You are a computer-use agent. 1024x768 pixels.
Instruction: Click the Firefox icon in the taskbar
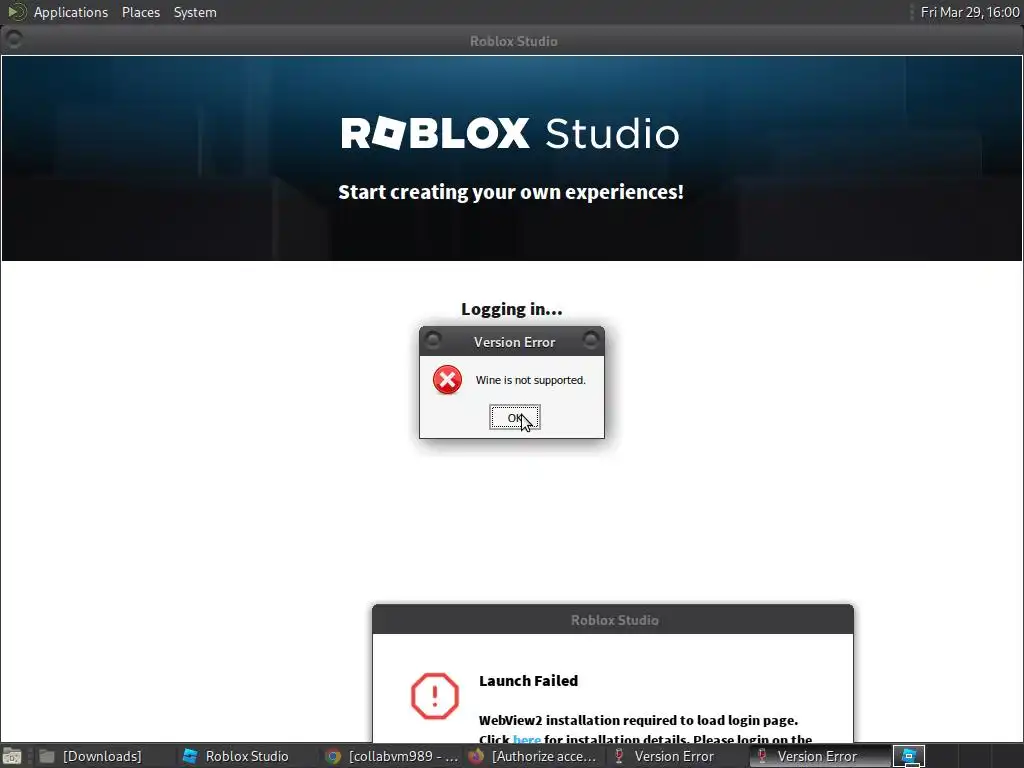click(x=476, y=756)
